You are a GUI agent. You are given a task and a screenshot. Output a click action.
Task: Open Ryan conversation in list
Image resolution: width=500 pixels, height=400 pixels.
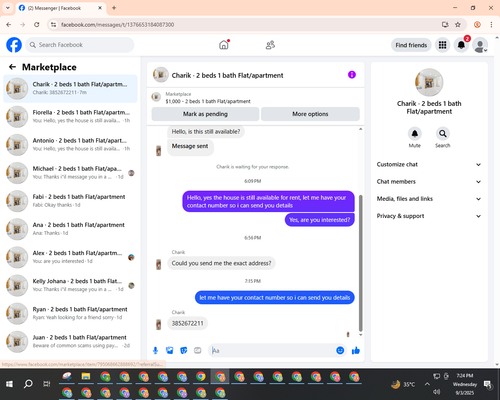pos(70,313)
